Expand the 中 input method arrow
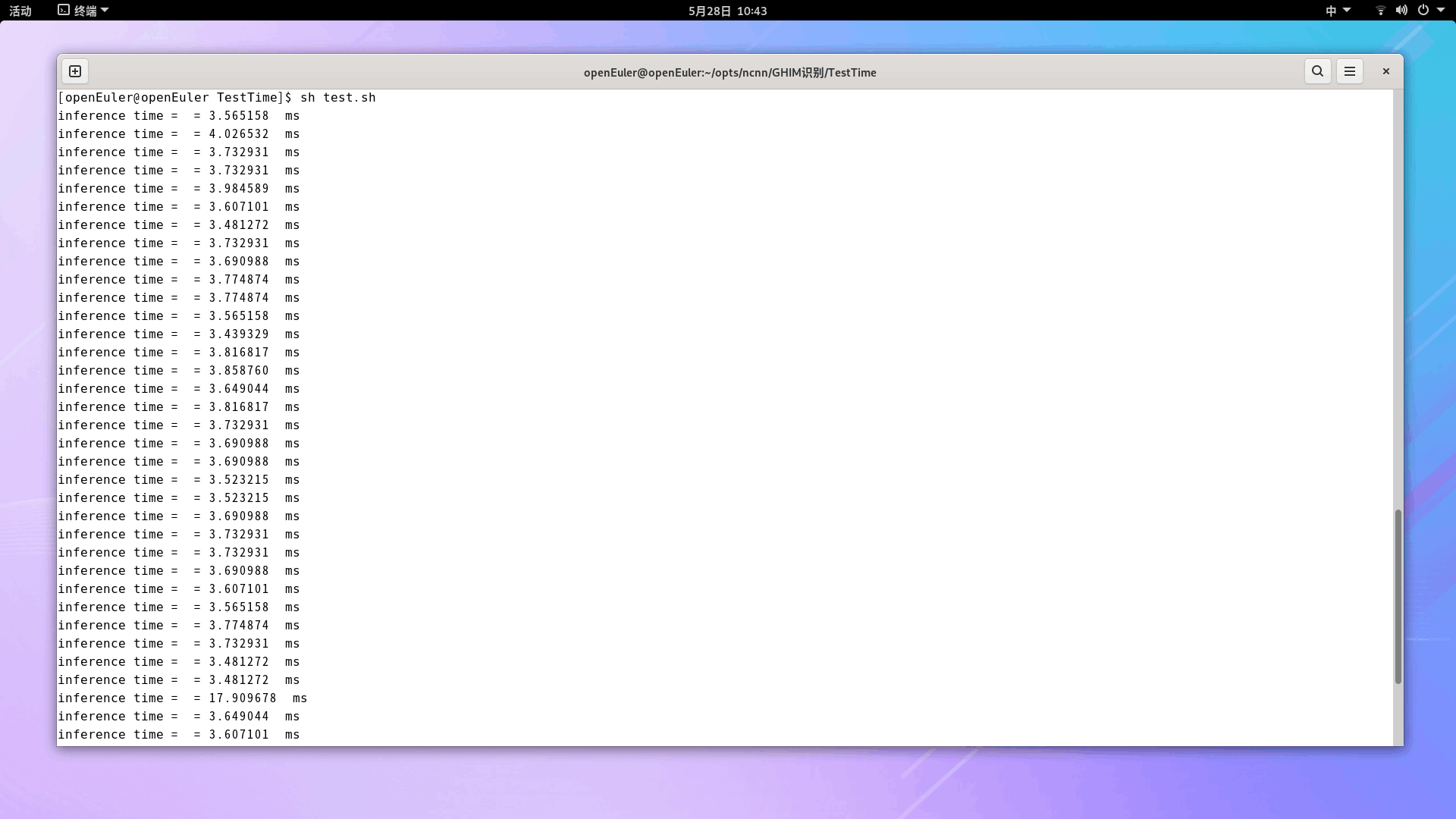Image resolution: width=1456 pixels, height=819 pixels. [1347, 11]
